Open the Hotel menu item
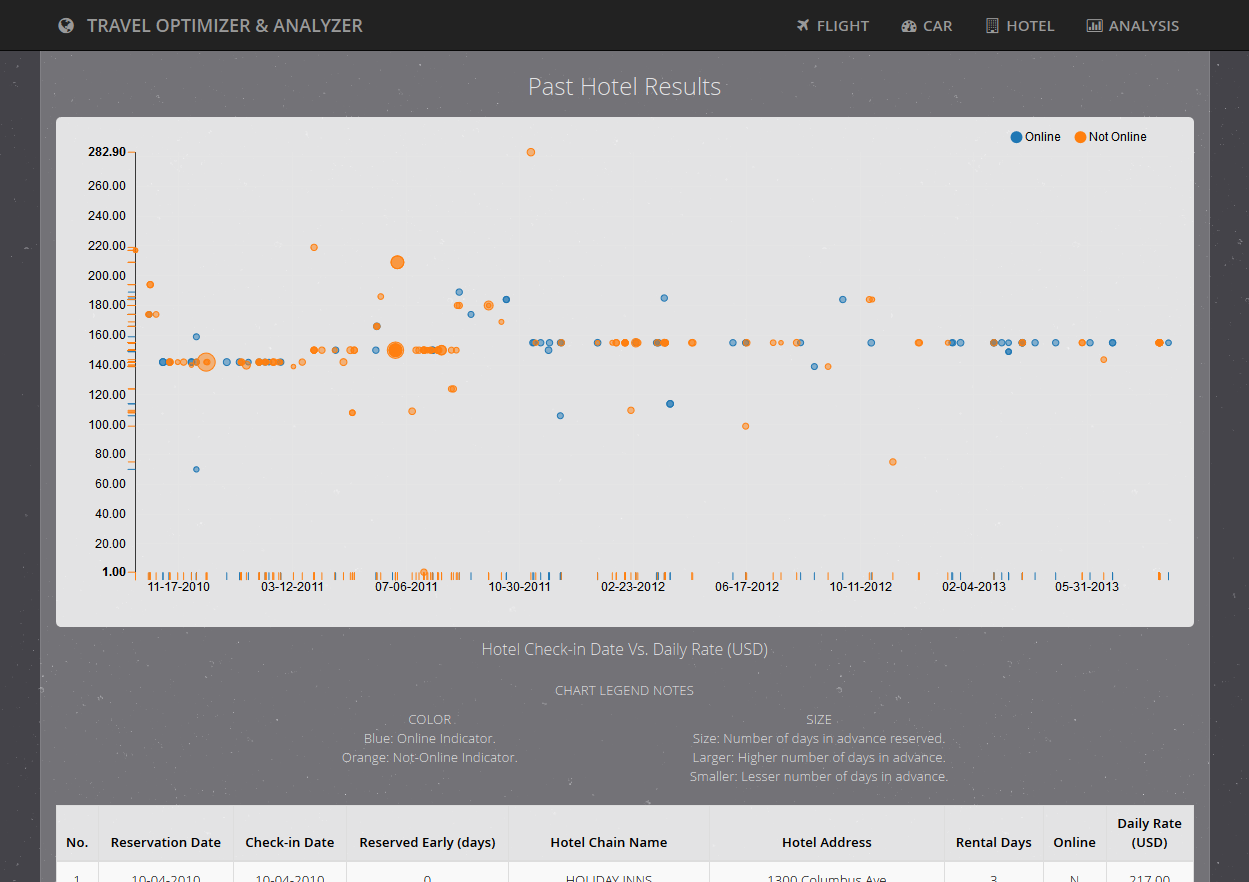This screenshot has width=1249, height=882. (1020, 26)
